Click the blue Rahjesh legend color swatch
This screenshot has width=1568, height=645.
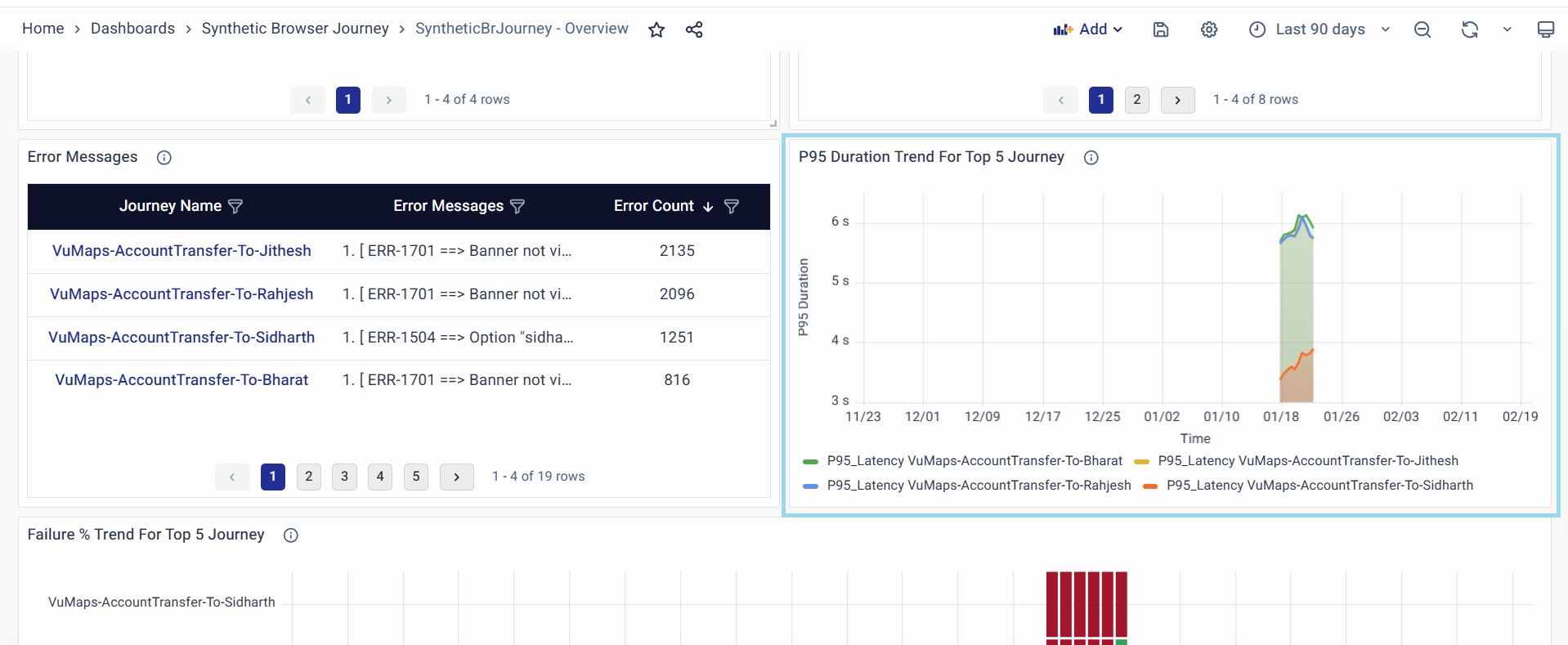point(810,486)
